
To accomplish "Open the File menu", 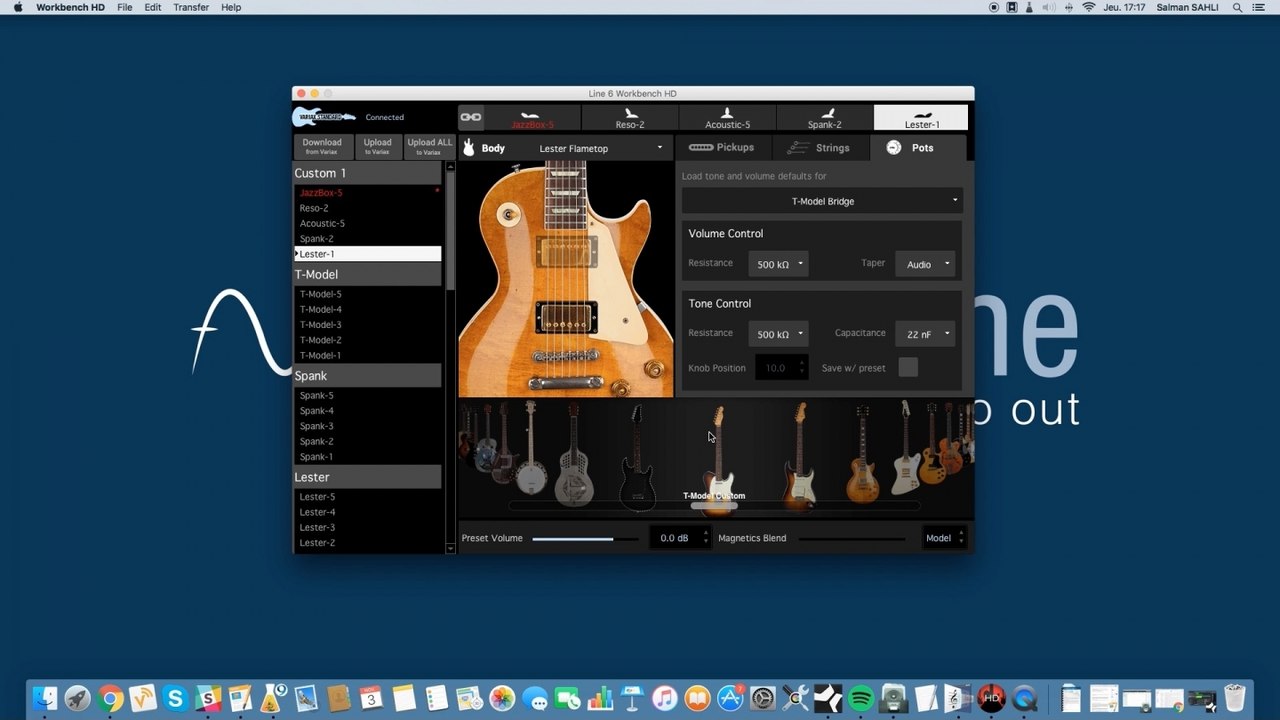I will point(124,7).
